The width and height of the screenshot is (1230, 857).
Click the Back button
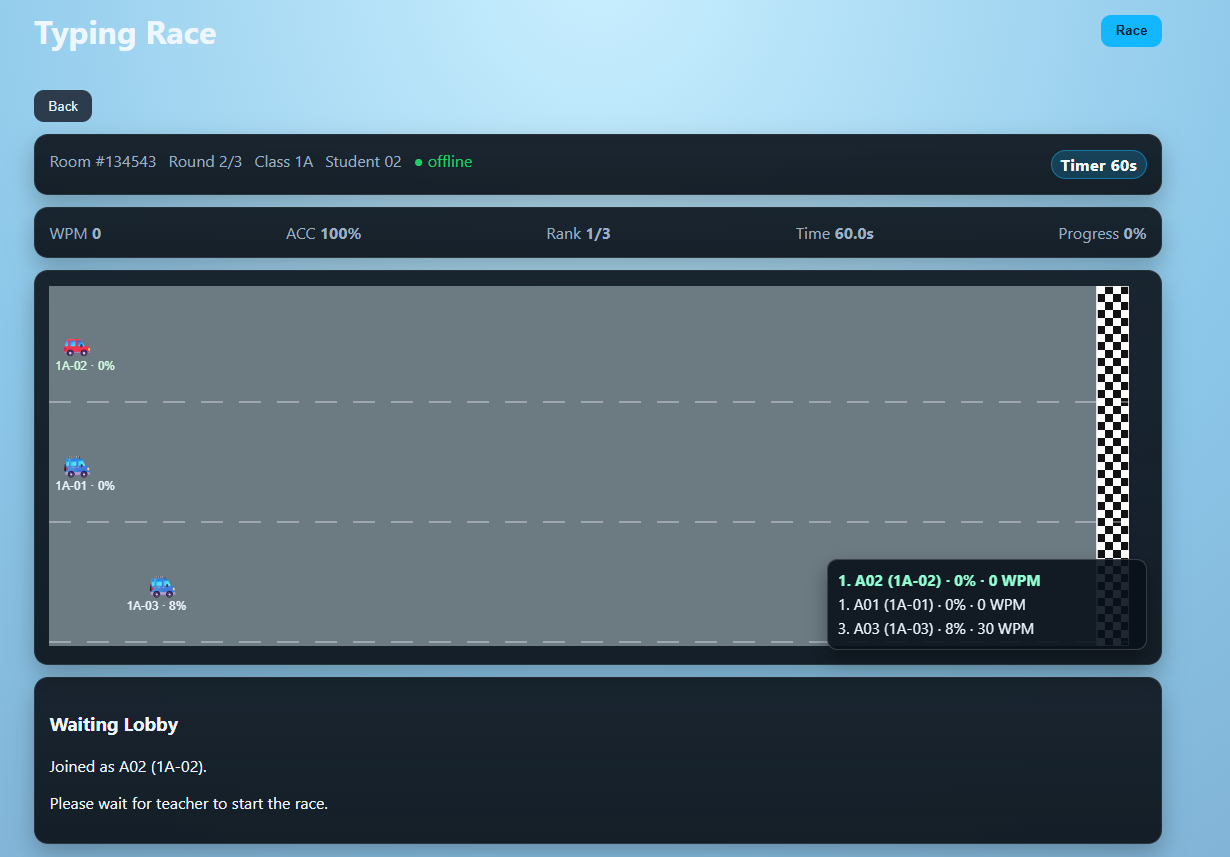(63, 106)
